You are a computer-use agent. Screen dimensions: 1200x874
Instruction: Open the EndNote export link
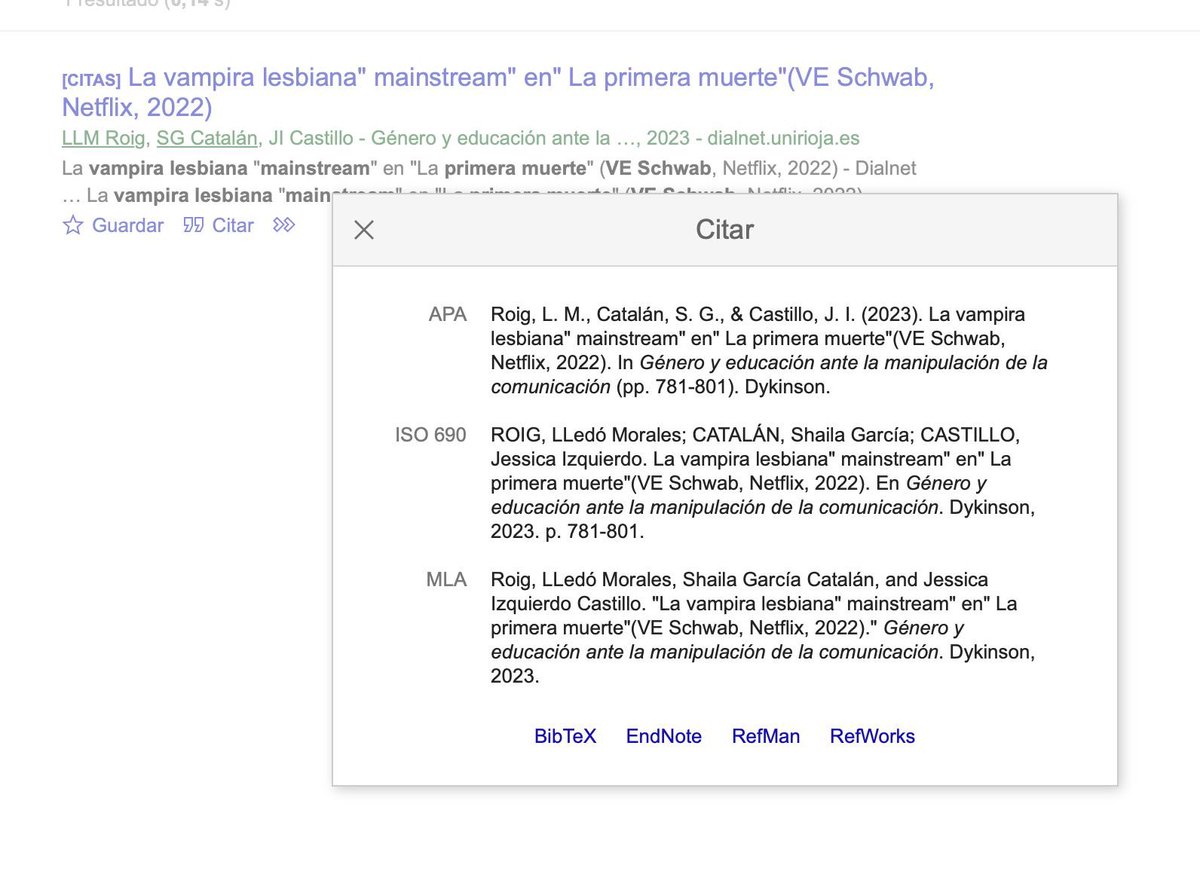click(x=664, y=736)
